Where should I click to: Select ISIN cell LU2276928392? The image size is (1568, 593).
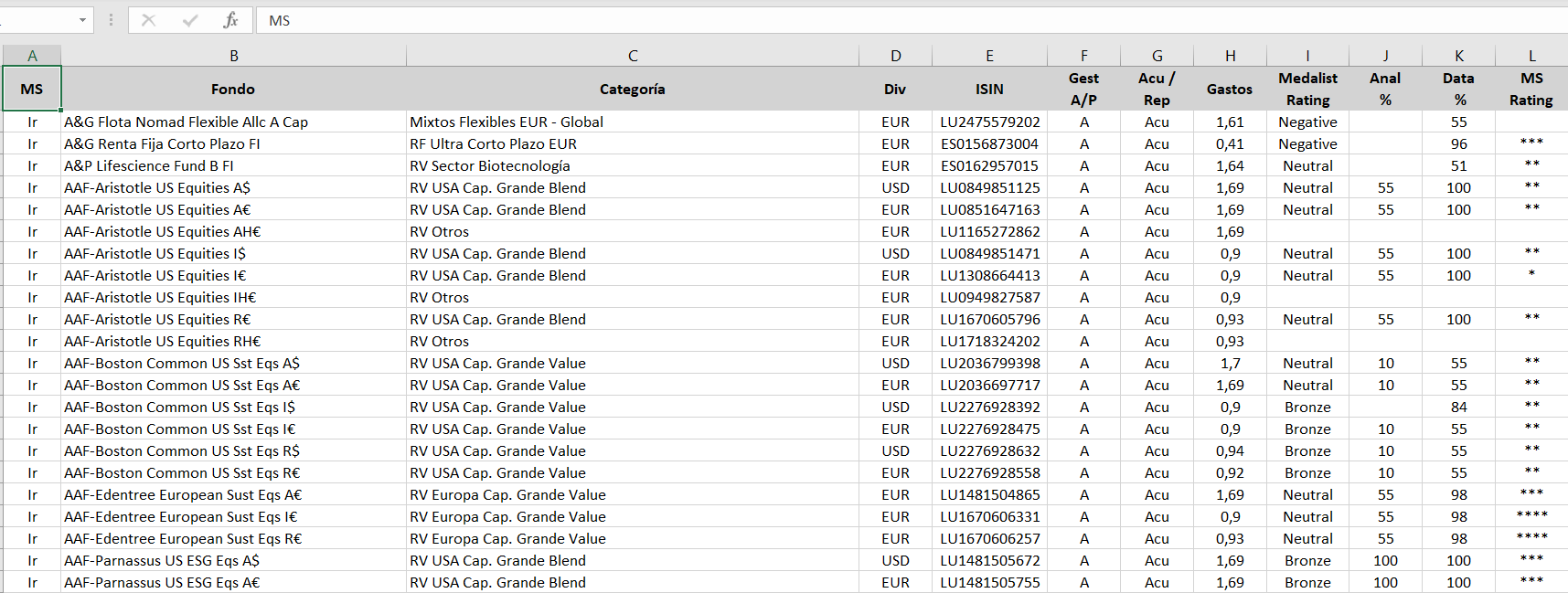(x=989, y=407)
